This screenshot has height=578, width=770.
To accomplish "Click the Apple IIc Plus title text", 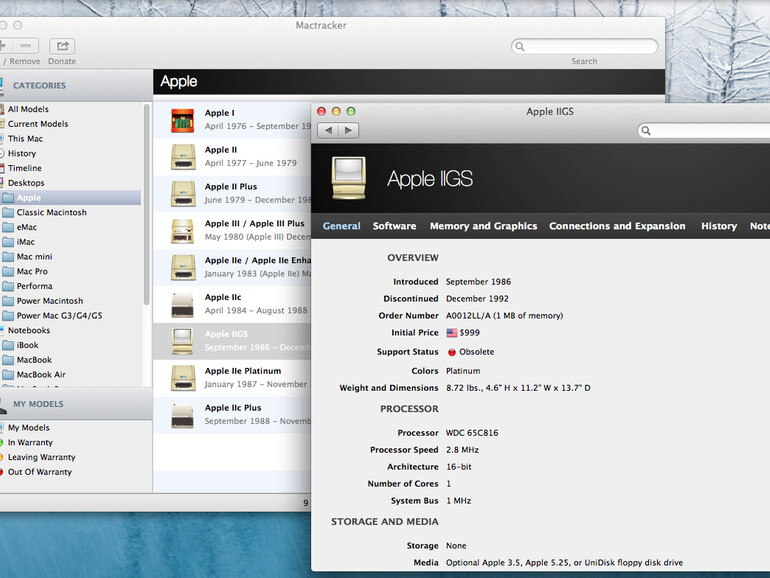I will 233,408.
